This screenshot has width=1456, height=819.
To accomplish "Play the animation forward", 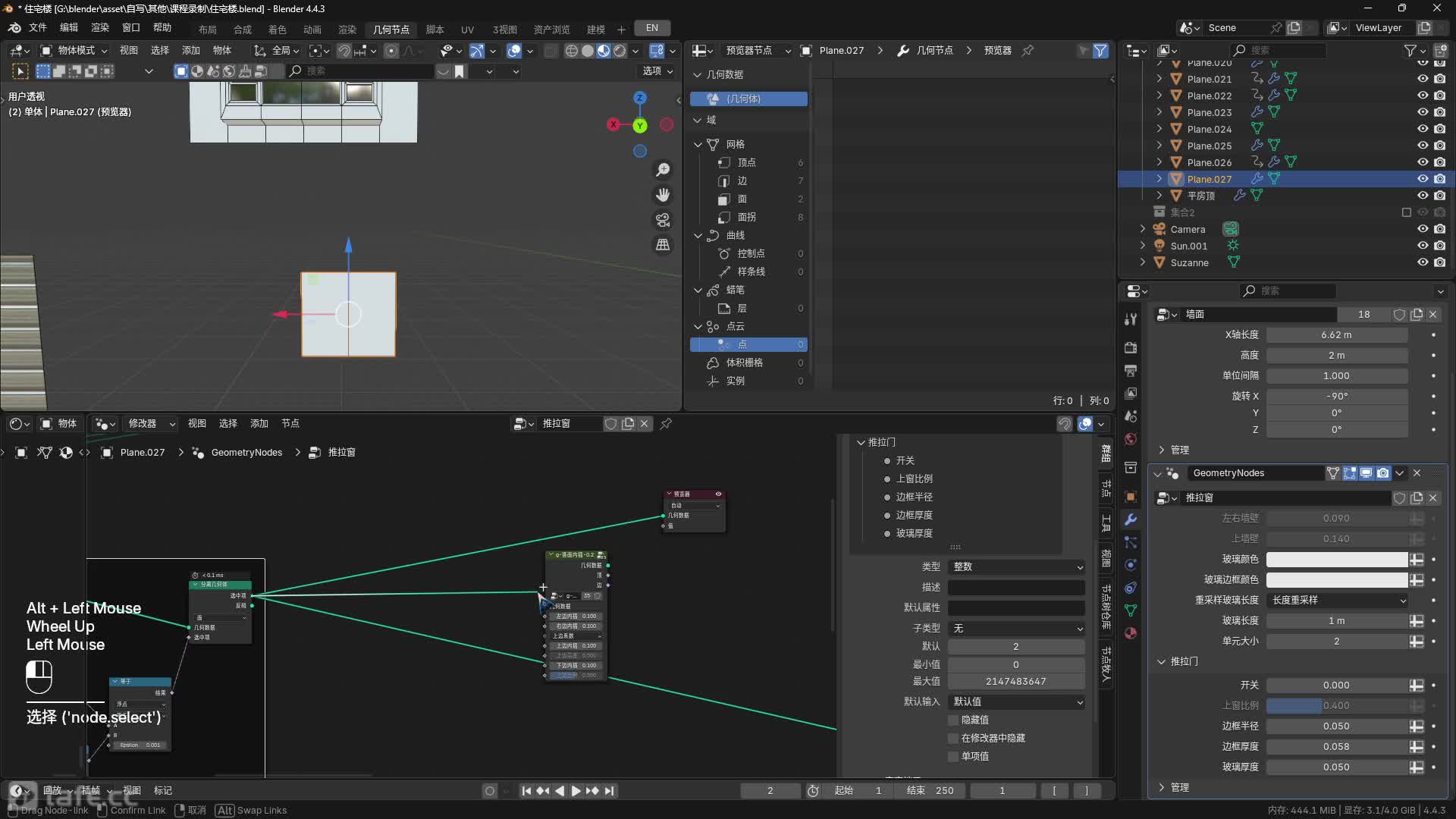I will pyautogui.click(x=576, y=791).
